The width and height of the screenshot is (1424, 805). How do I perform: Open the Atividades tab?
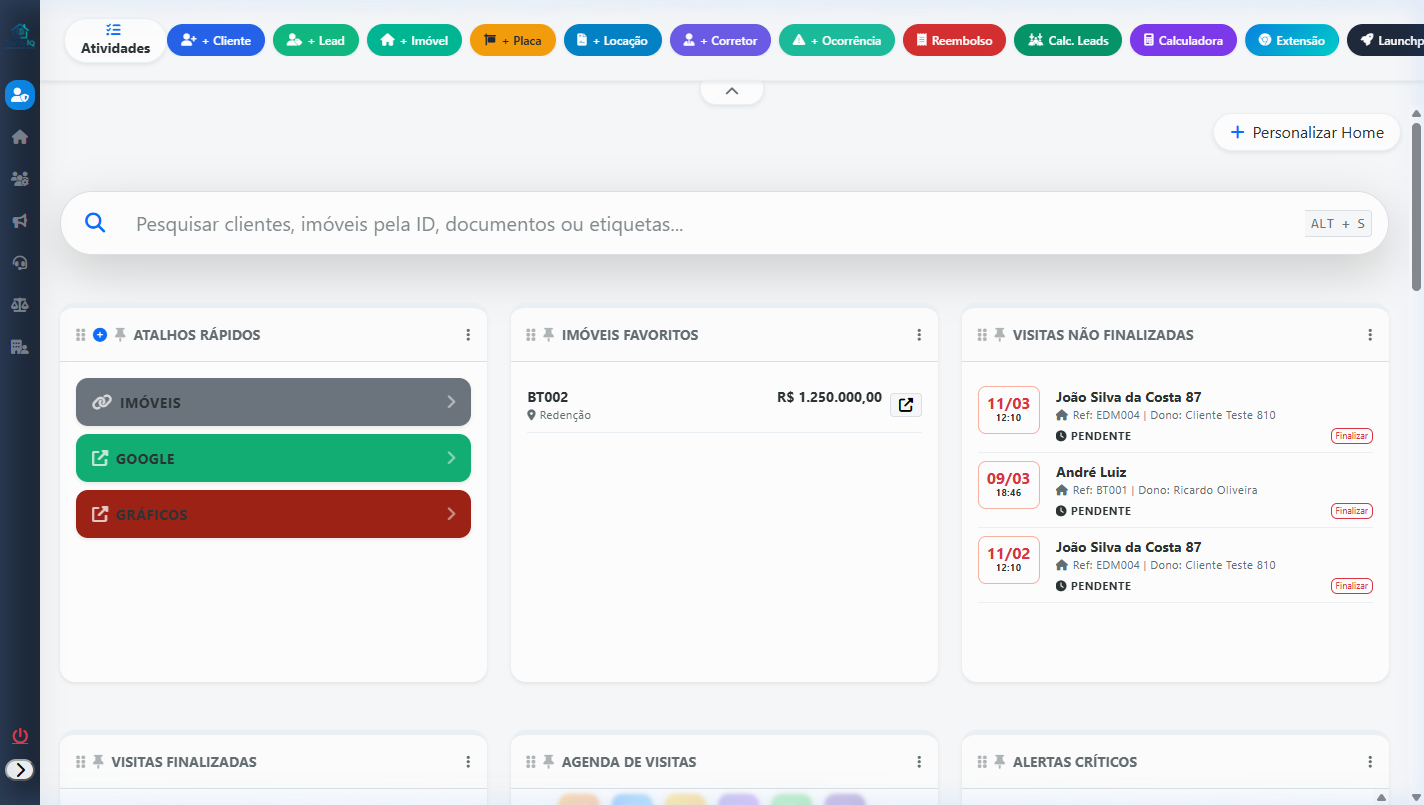[x=116, y=40]
